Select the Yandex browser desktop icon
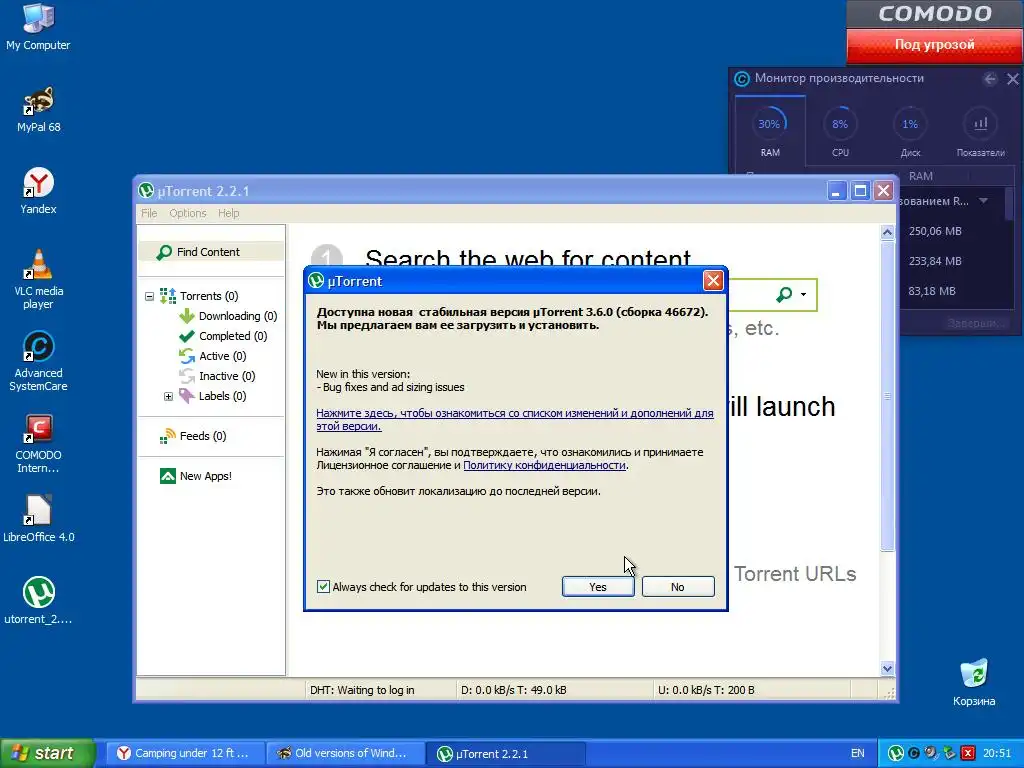 (39, 191)
